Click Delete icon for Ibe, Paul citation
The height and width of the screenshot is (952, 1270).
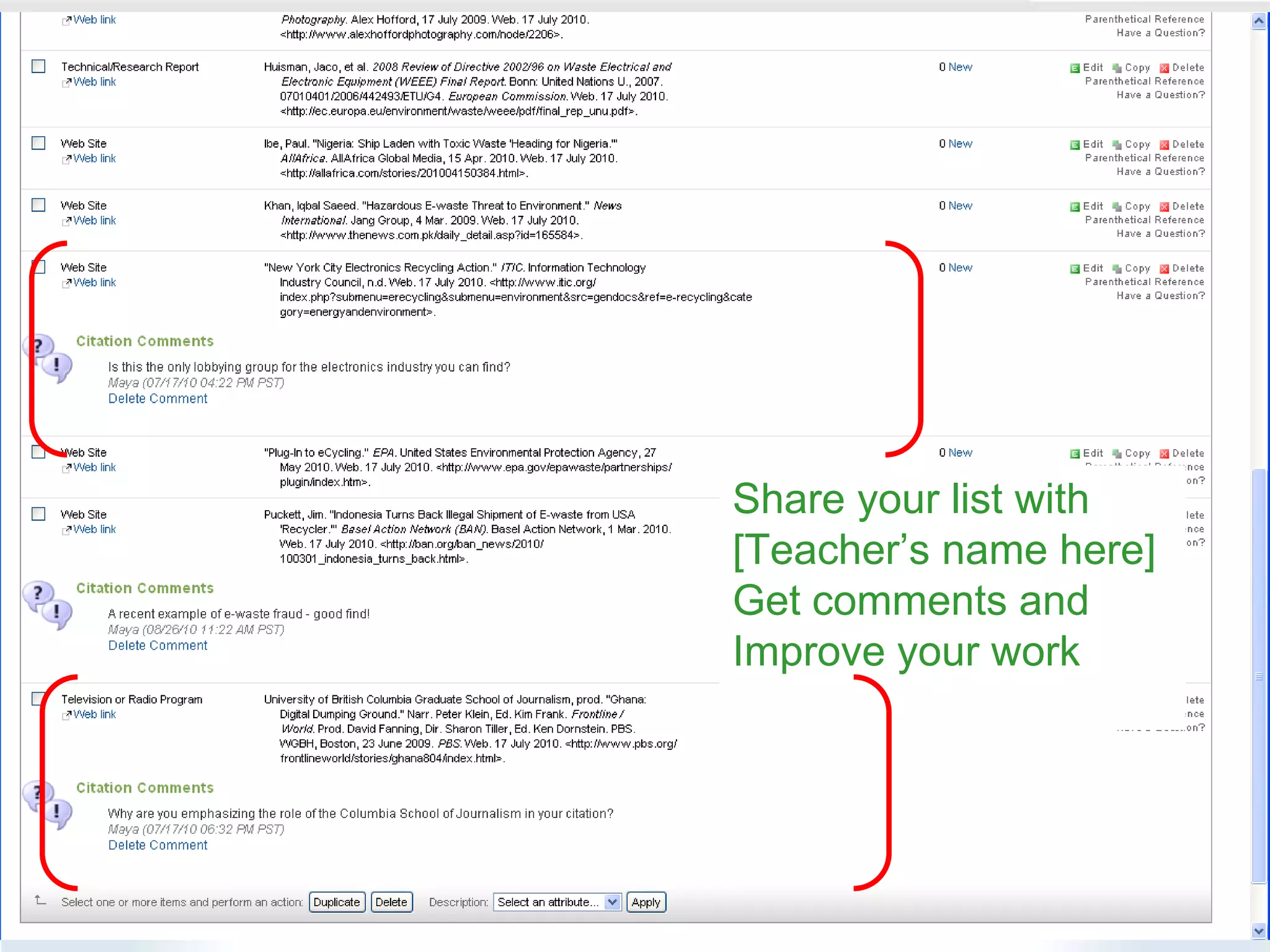click(1165, 145)
